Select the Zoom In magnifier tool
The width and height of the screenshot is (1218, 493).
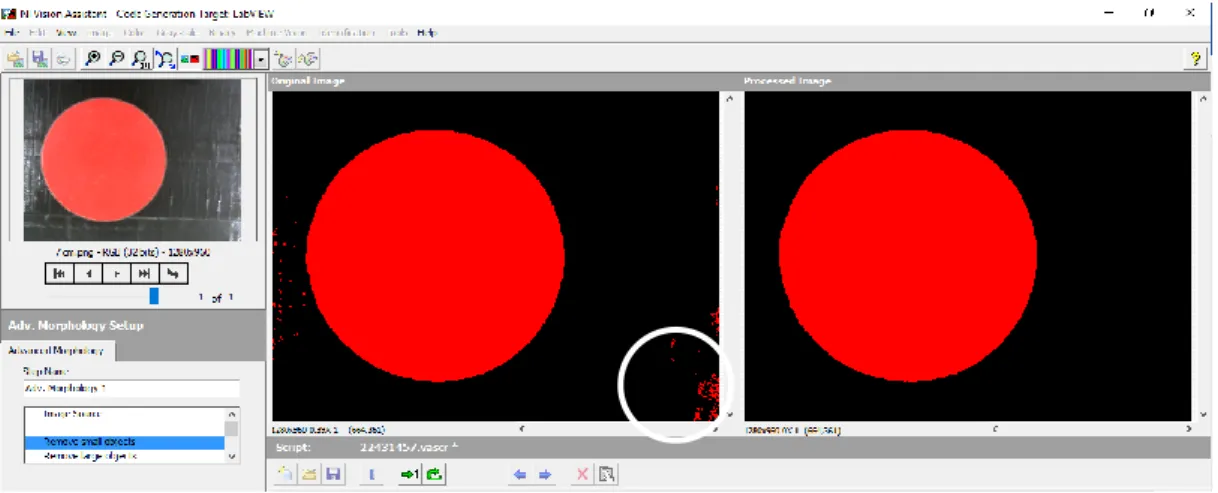point(93,59)
